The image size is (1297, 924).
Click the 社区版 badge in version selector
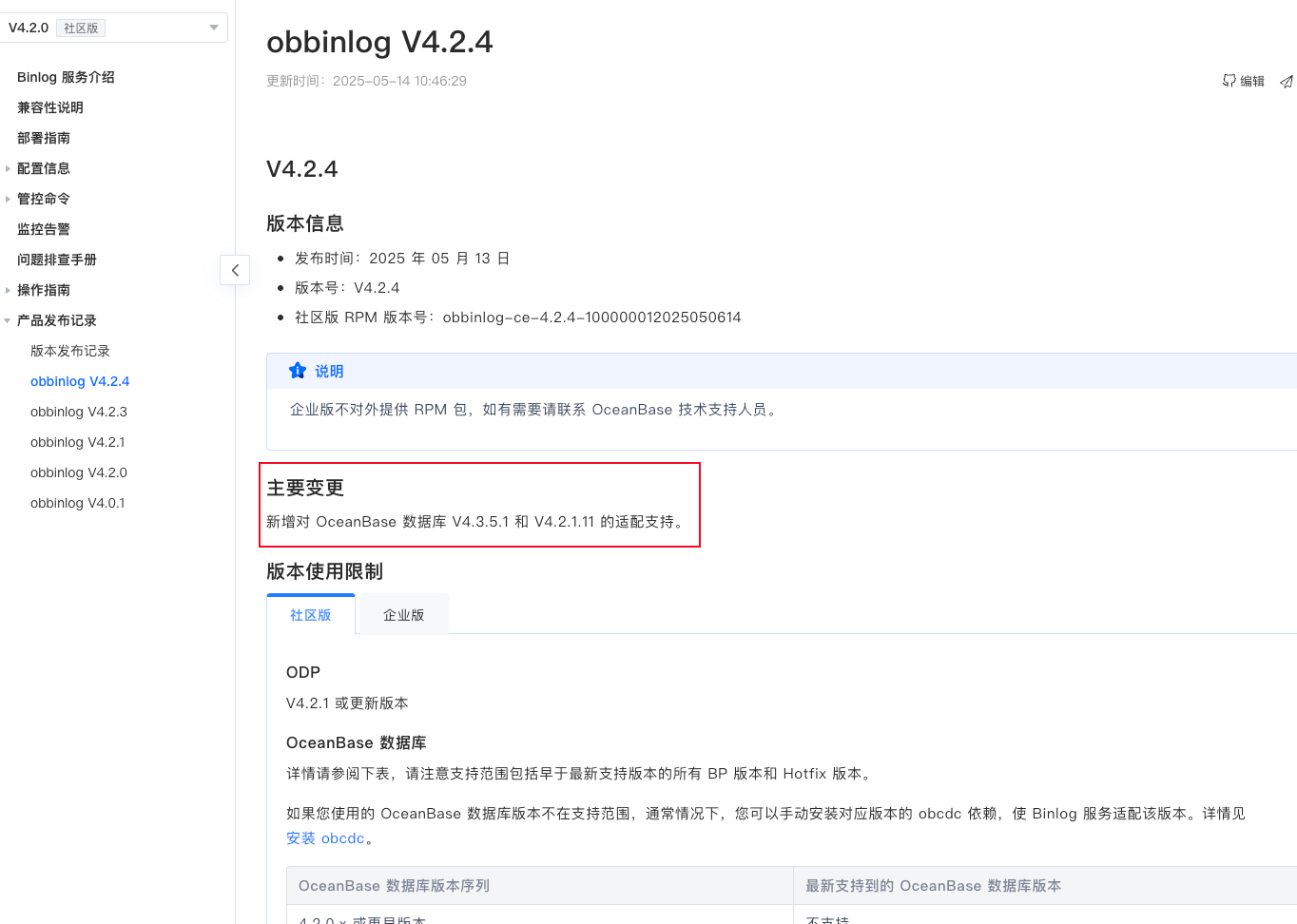click(81, 29)
